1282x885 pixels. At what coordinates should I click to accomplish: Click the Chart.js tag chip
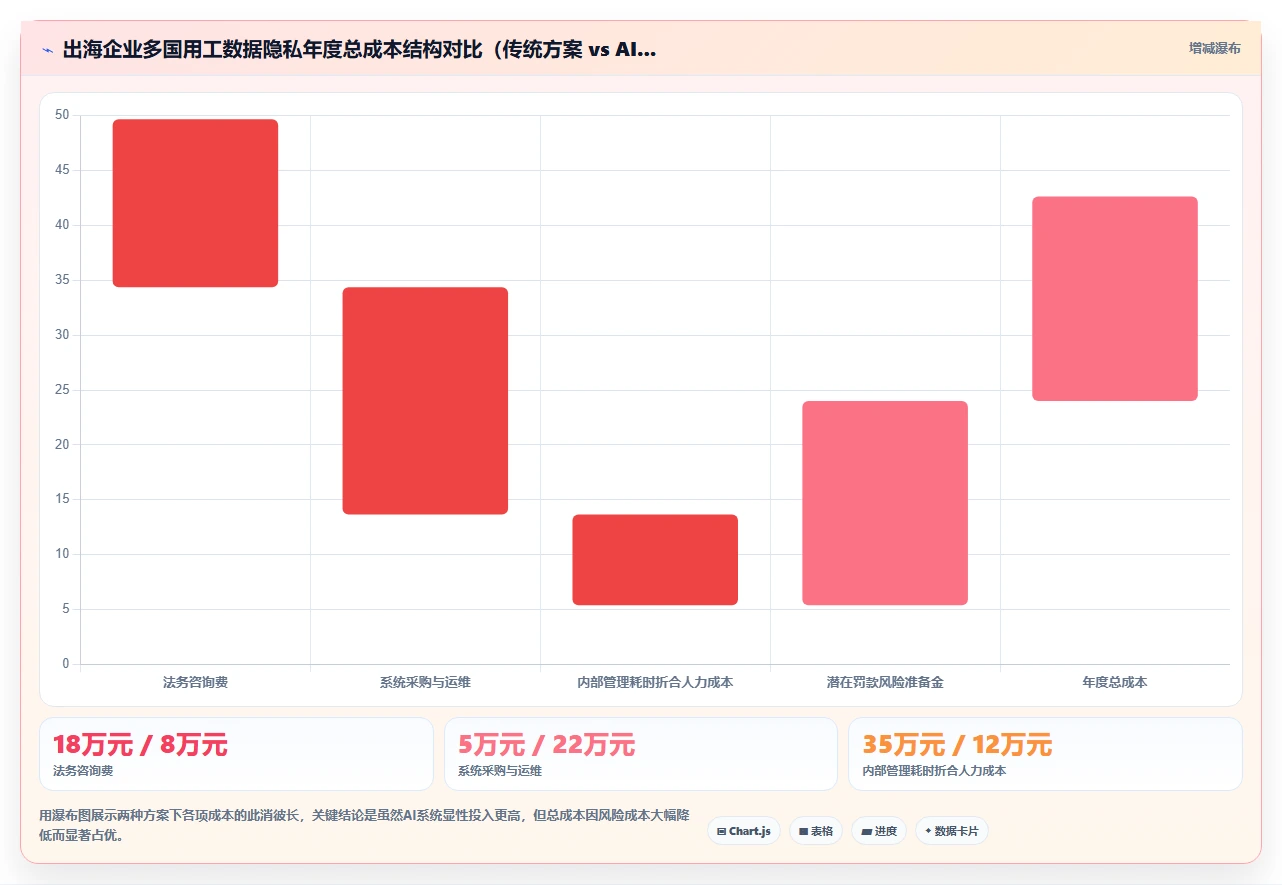[744, 831]
